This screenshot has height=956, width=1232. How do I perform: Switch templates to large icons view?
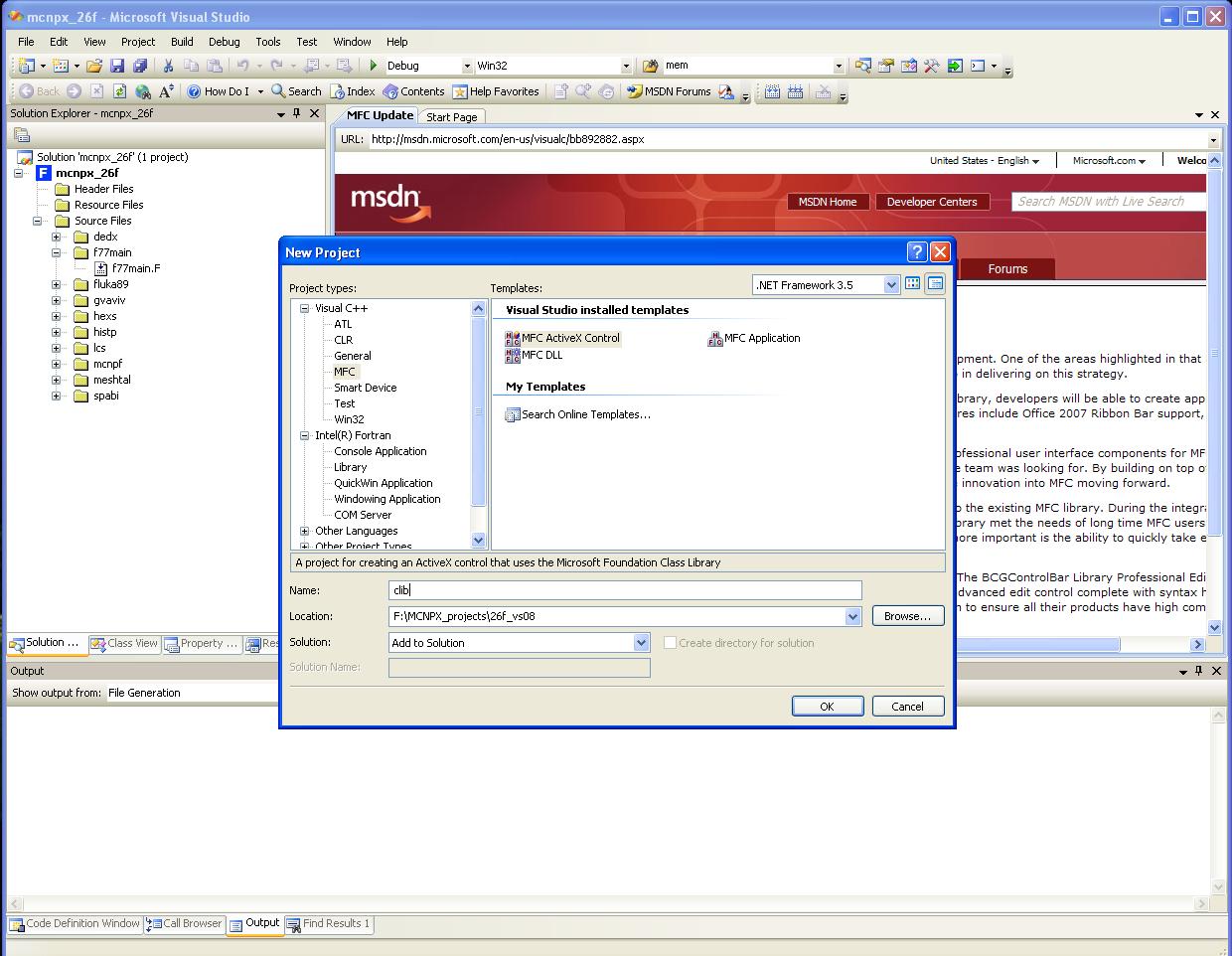912,284
